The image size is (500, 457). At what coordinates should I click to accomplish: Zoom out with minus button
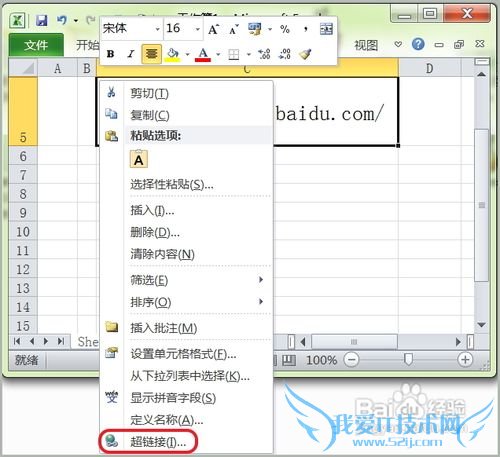351,360
